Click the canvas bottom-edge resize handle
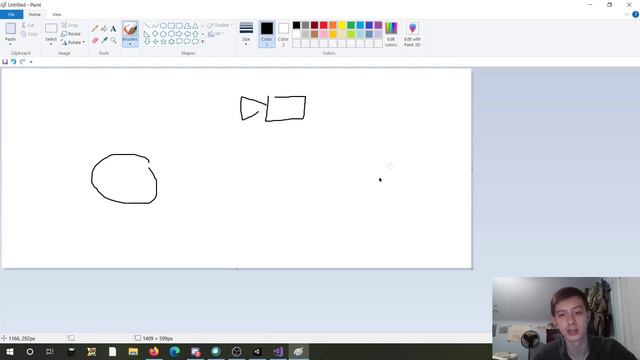Image resolution: width=640 pixels, height=360 pixels. click(237, 269)
